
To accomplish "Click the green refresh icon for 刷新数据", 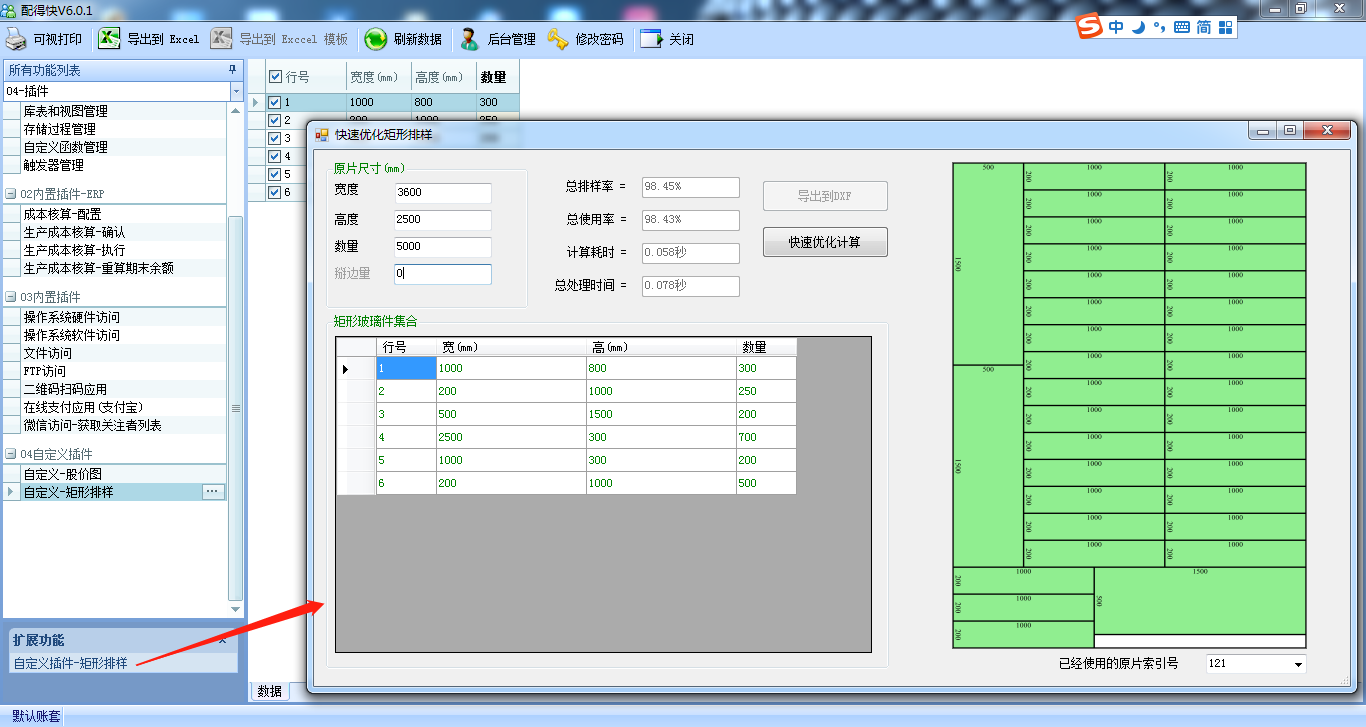I will pos(376,39).
